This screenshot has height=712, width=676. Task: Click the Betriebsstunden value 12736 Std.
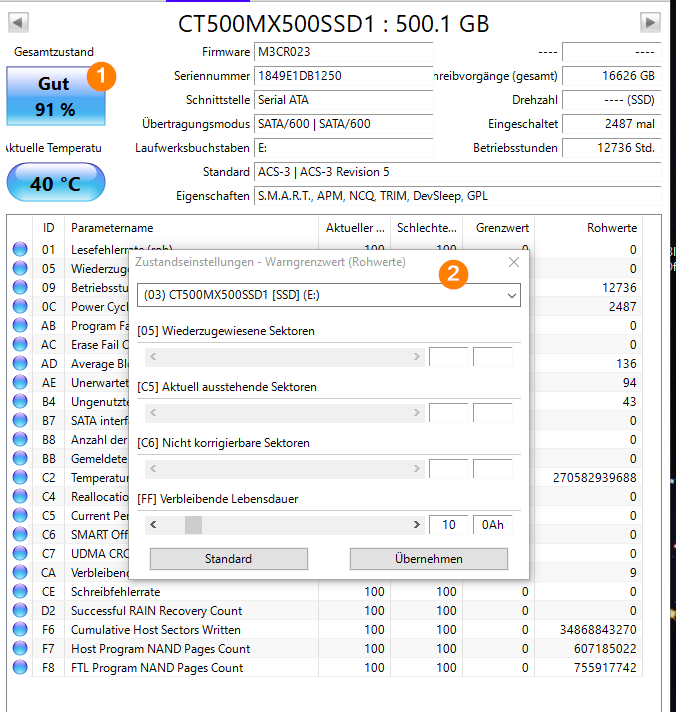click(612, 148)
